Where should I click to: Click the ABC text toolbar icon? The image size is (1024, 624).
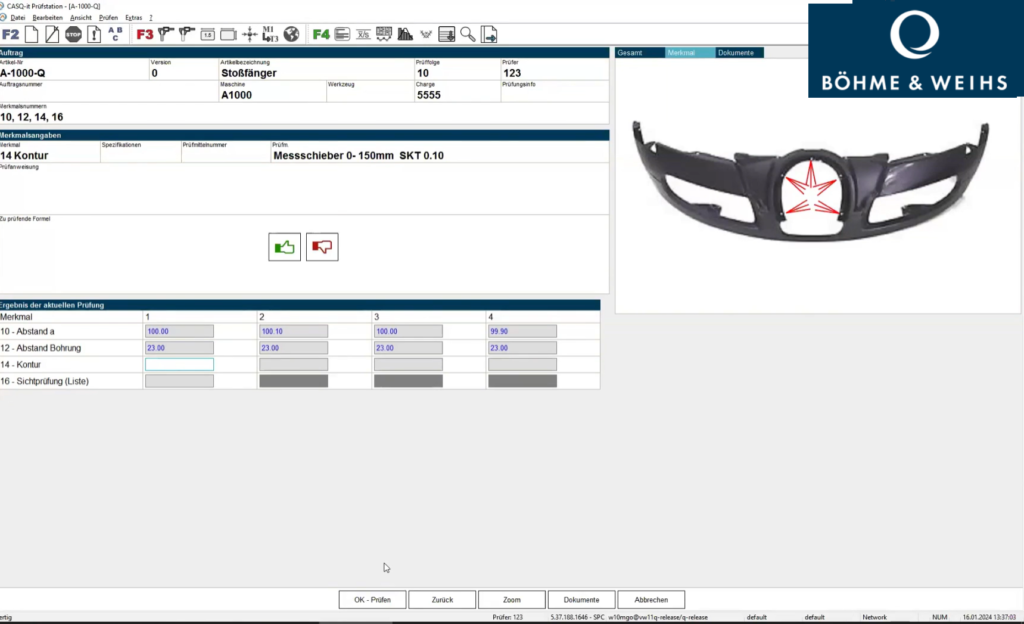[115, 34]
